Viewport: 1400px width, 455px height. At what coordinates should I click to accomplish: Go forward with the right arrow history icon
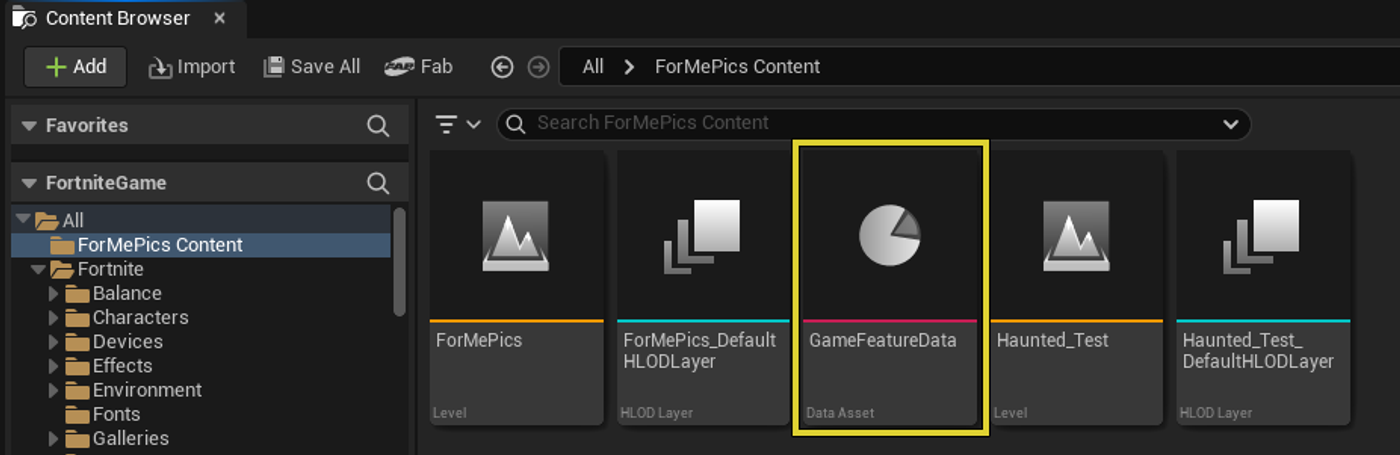click(x=538, y=67)
